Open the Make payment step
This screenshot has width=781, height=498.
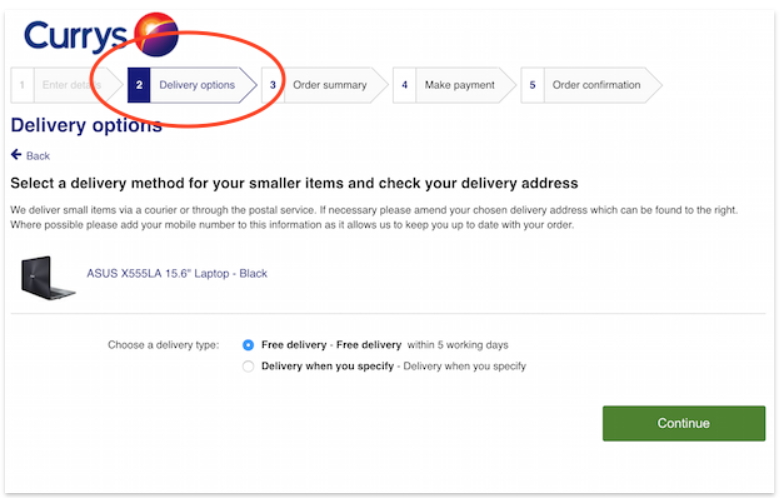(454, 85)
